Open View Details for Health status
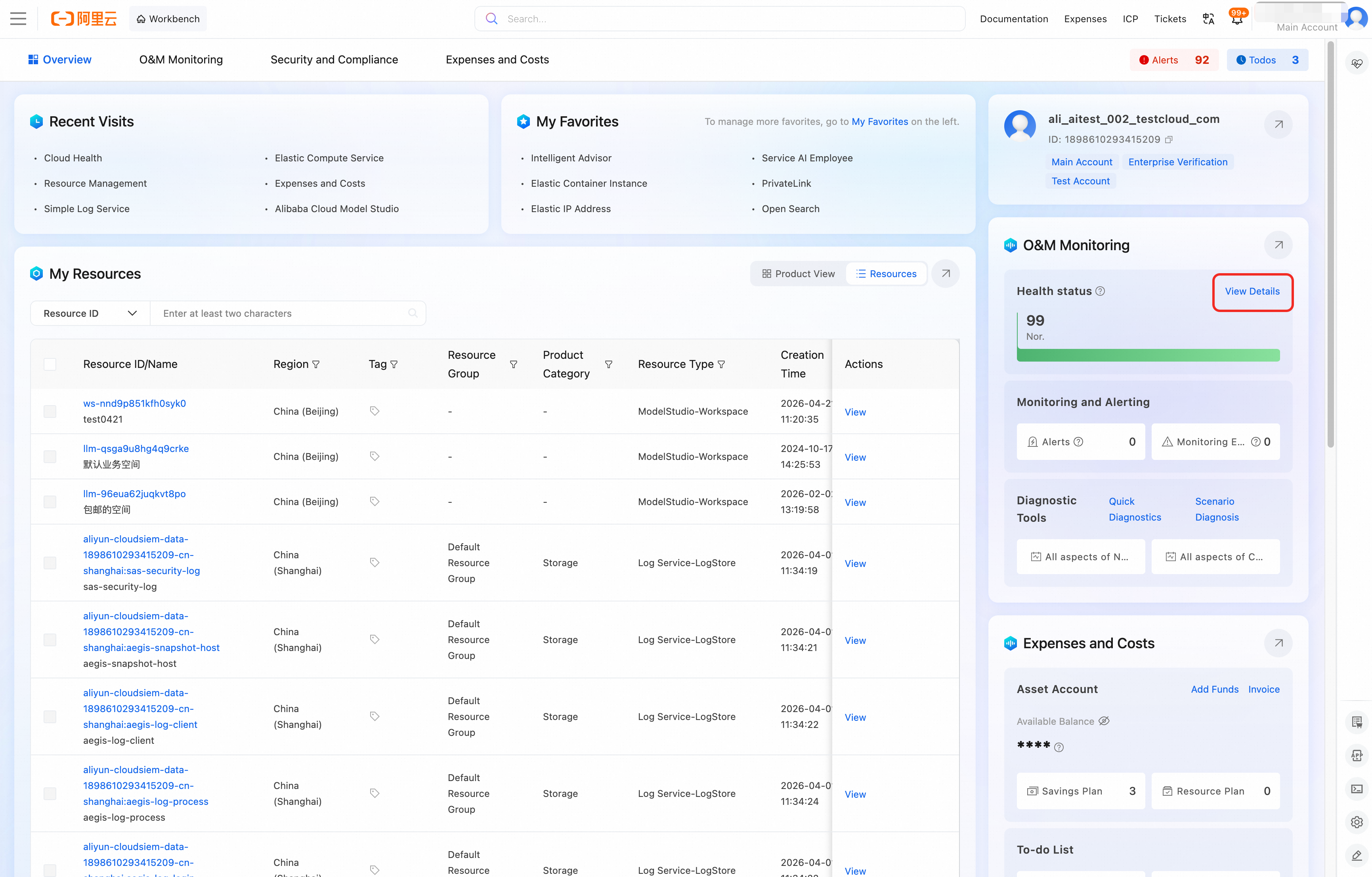This screenshot has width=1372, height=877. click(x=1252, y=291)
